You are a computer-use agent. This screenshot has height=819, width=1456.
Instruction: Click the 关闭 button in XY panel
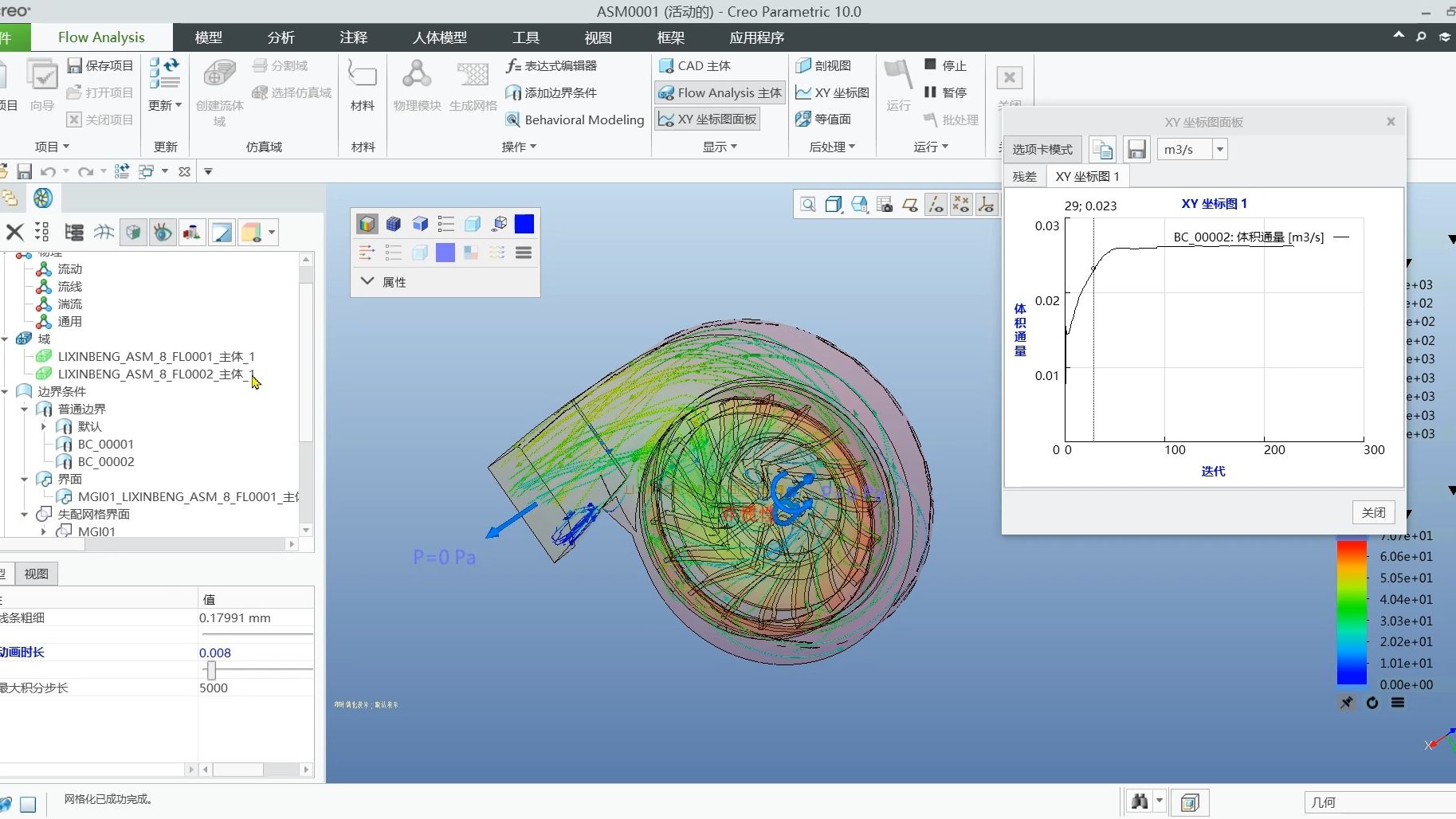(1373, 512)
